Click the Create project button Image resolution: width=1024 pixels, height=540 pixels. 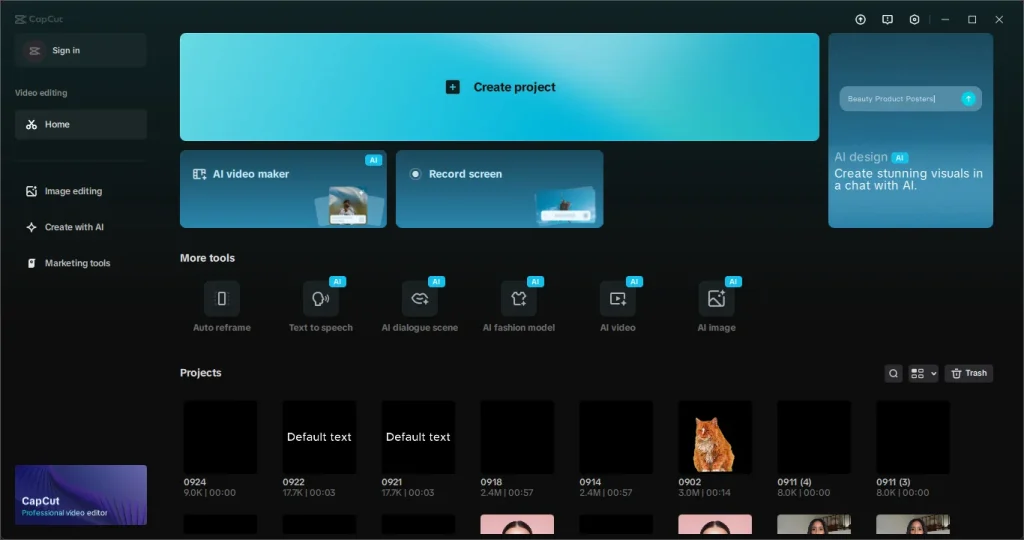[499, 87]
